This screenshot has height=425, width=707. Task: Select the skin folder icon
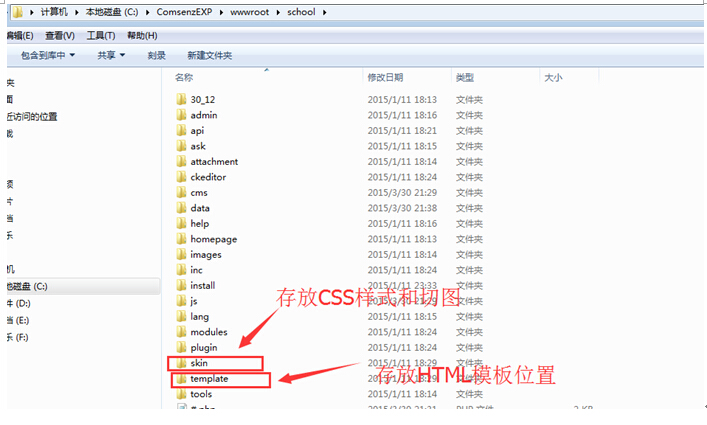pos(181,363)
